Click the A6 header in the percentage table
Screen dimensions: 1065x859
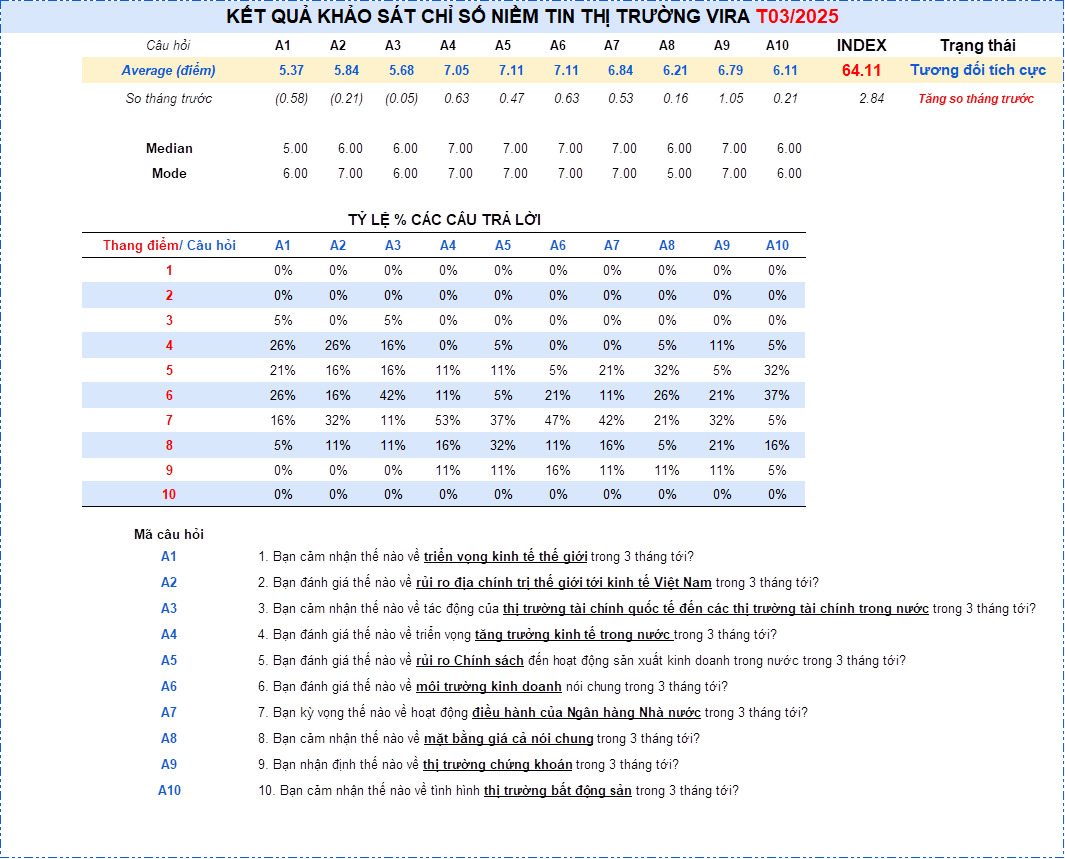(558, 246)
